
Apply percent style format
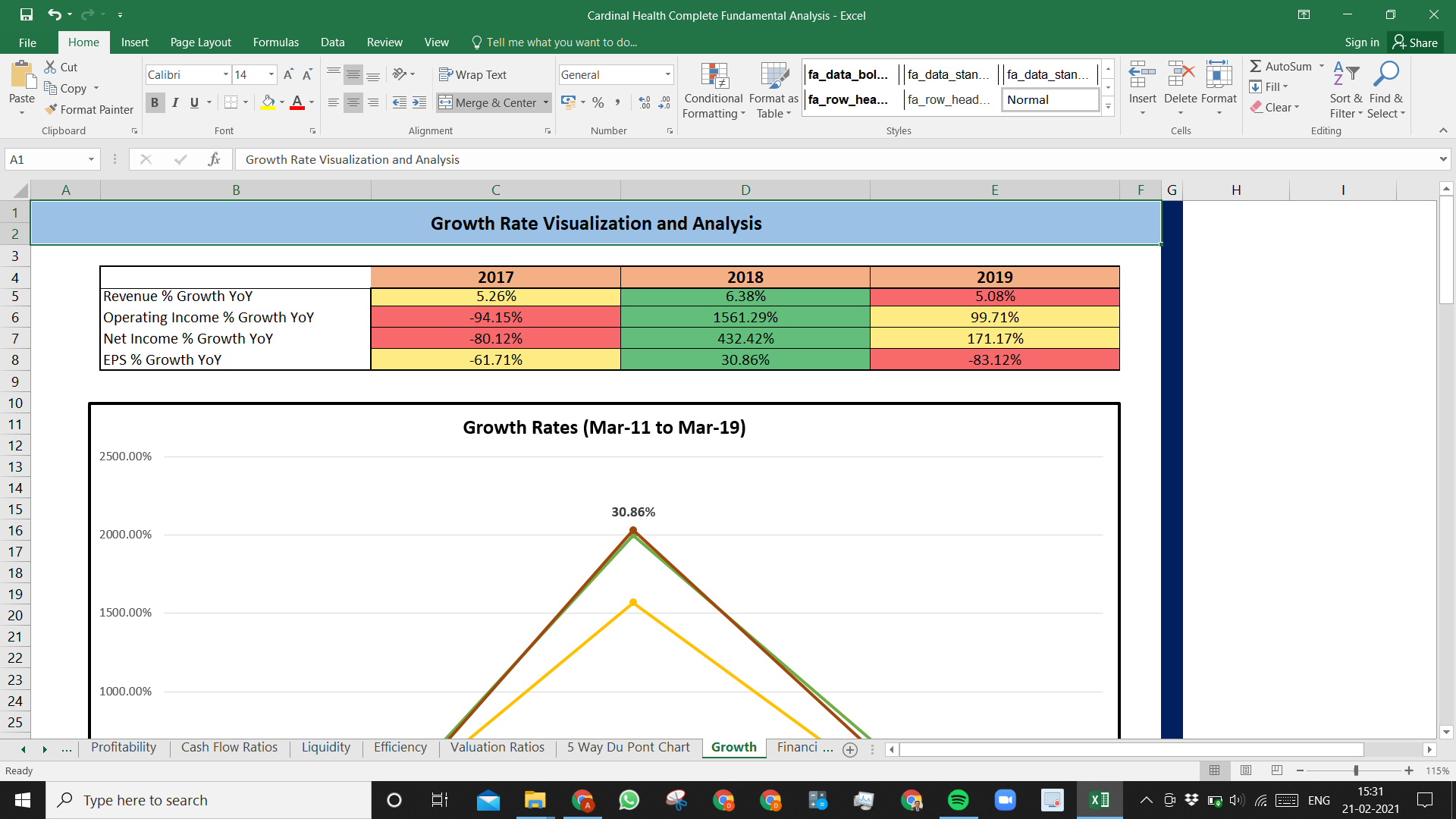[x=598, y=102]
